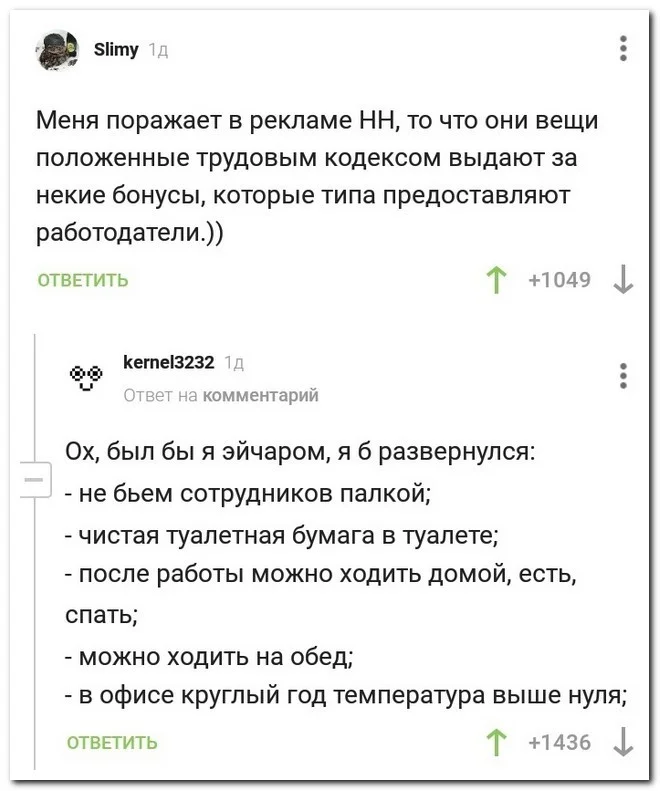Click the line "можно ходить на обед"
This screenshot has width=660, height=791.
pos(212,657)
